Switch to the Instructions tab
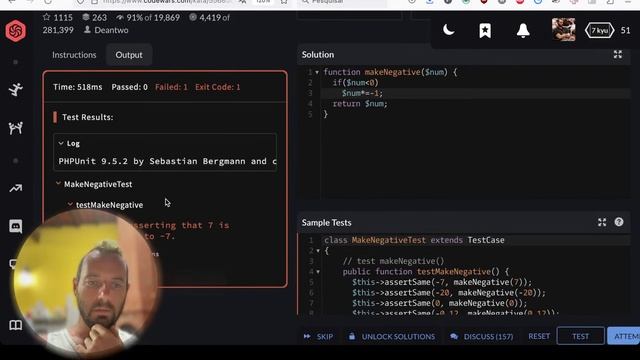Viewport: 640px width, 360px height. [x=74, y=55]
